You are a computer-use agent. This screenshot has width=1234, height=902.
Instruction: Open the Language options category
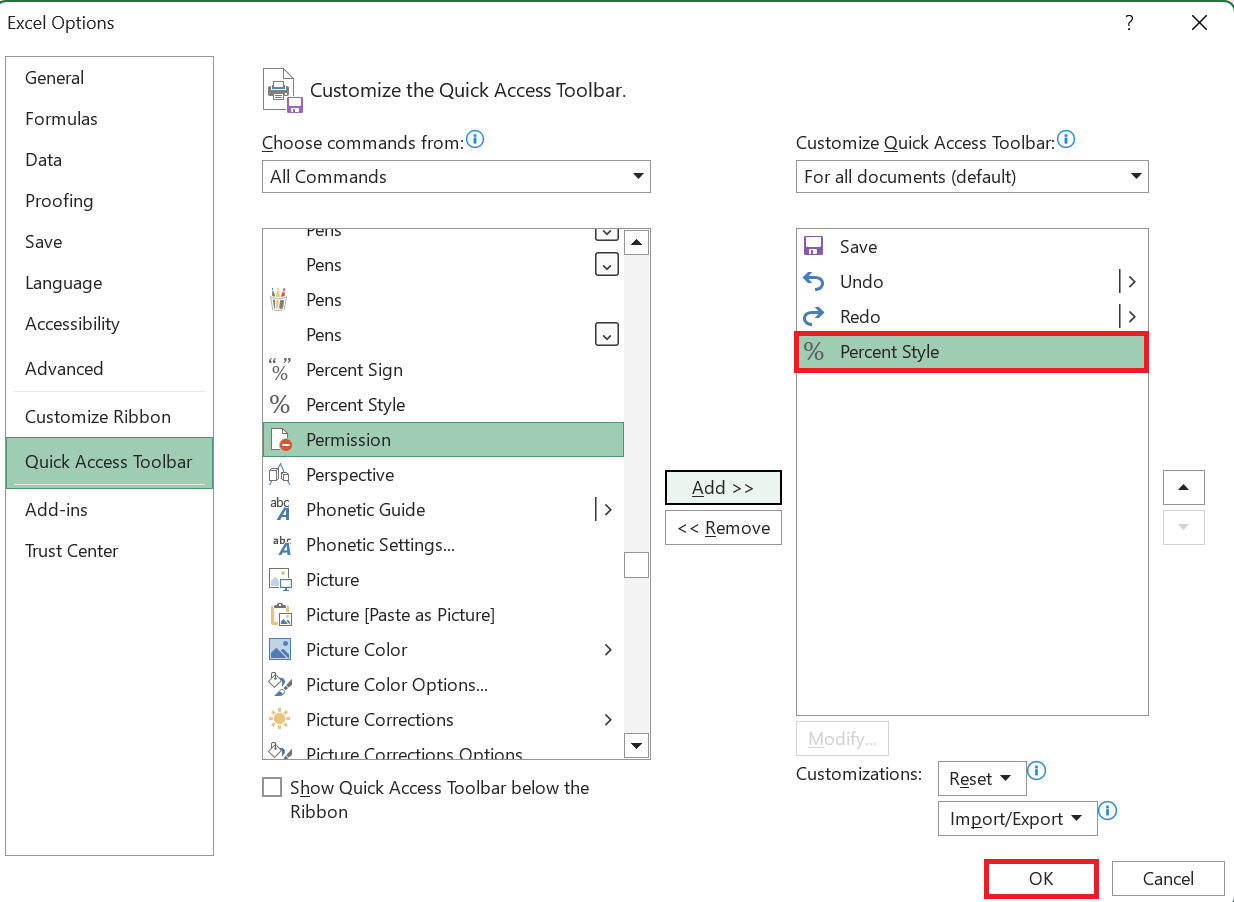pyautogui.click(x=109, y=283)
